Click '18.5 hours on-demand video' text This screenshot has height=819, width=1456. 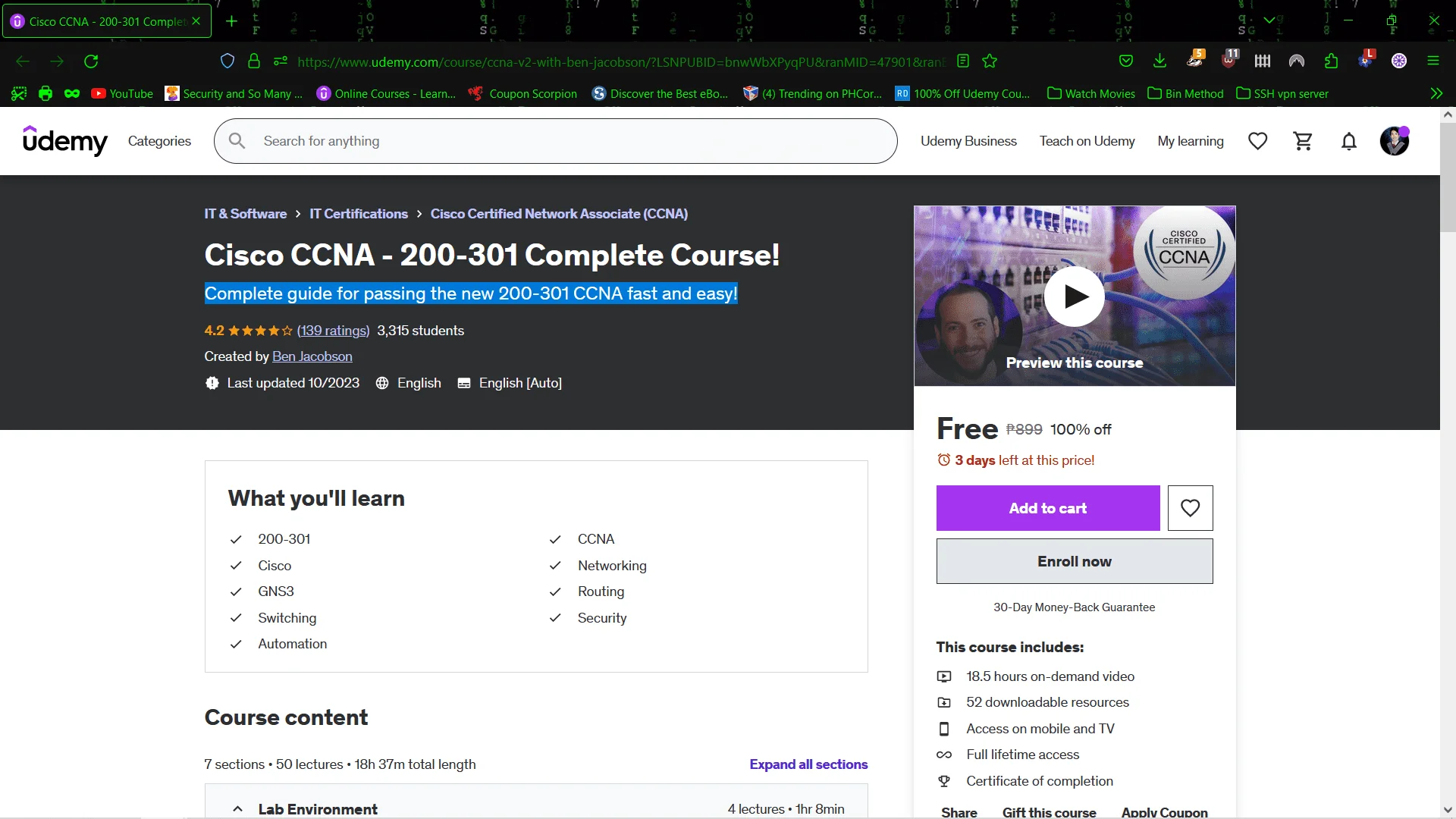[x=1050, y=676]
